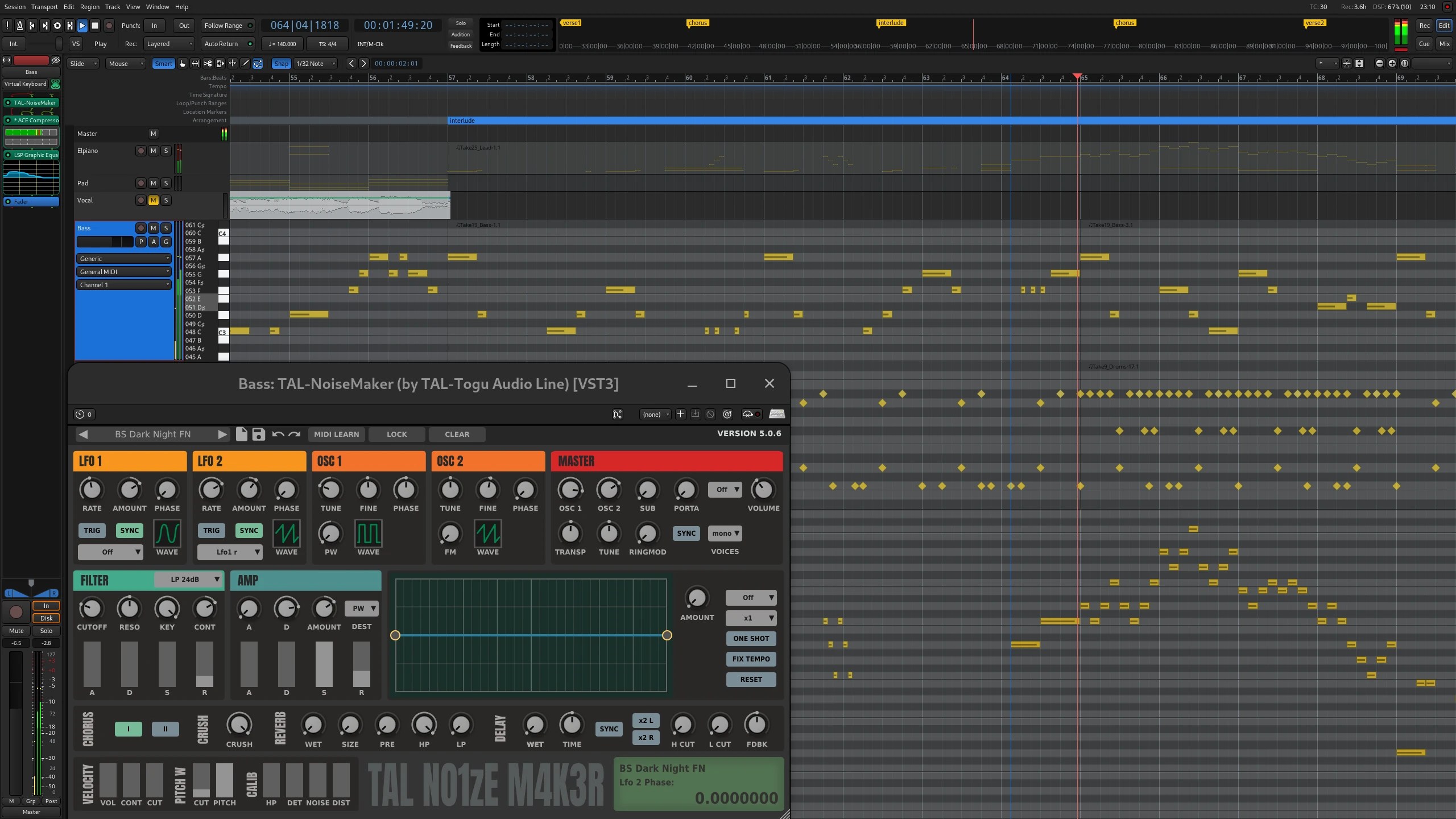Select the Draw pencil tool

click(245, 64)
